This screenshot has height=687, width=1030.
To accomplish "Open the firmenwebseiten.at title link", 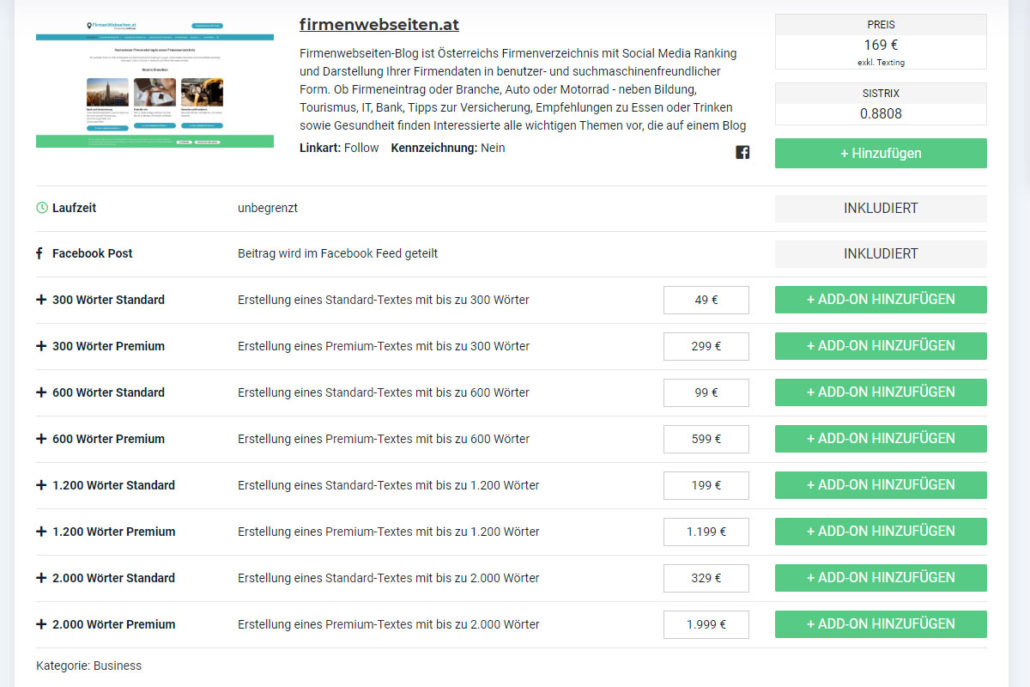I will [x=379, y=25].
